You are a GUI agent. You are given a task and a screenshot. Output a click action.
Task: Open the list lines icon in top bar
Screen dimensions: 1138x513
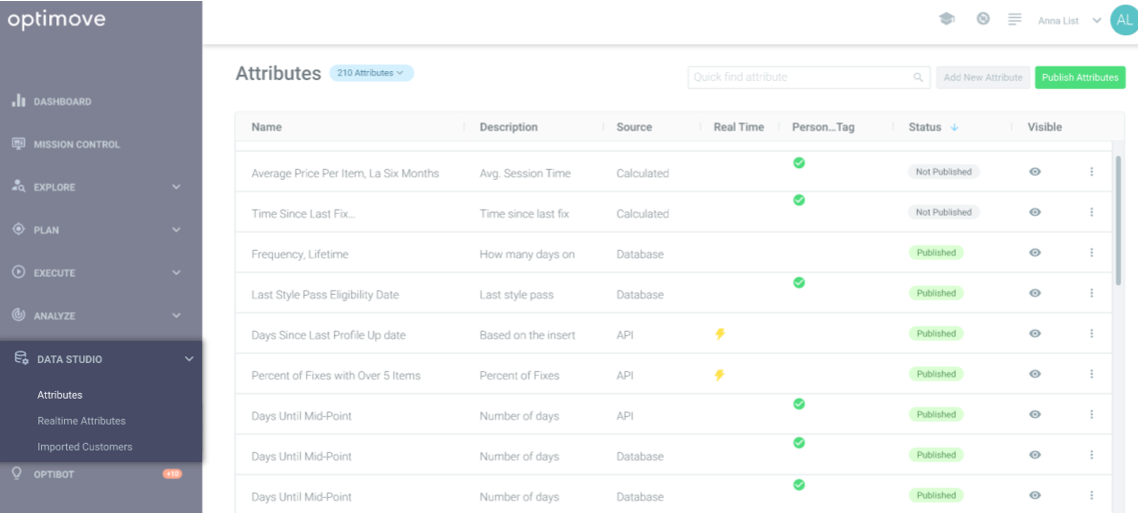tap(1015, 19)
